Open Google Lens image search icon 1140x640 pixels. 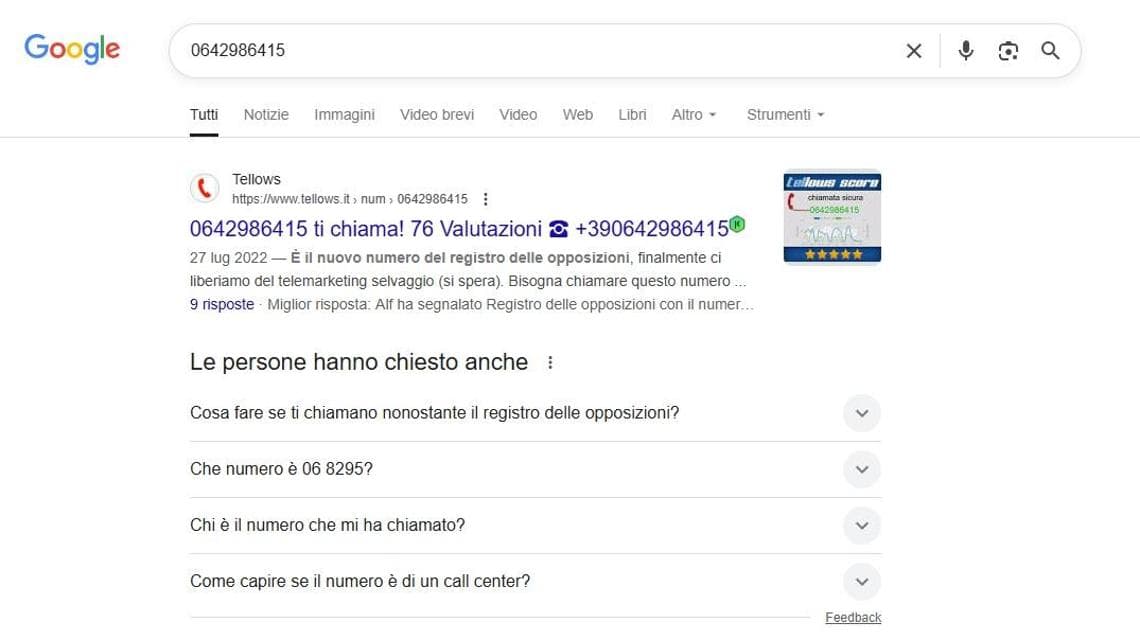pos(1008,50)
